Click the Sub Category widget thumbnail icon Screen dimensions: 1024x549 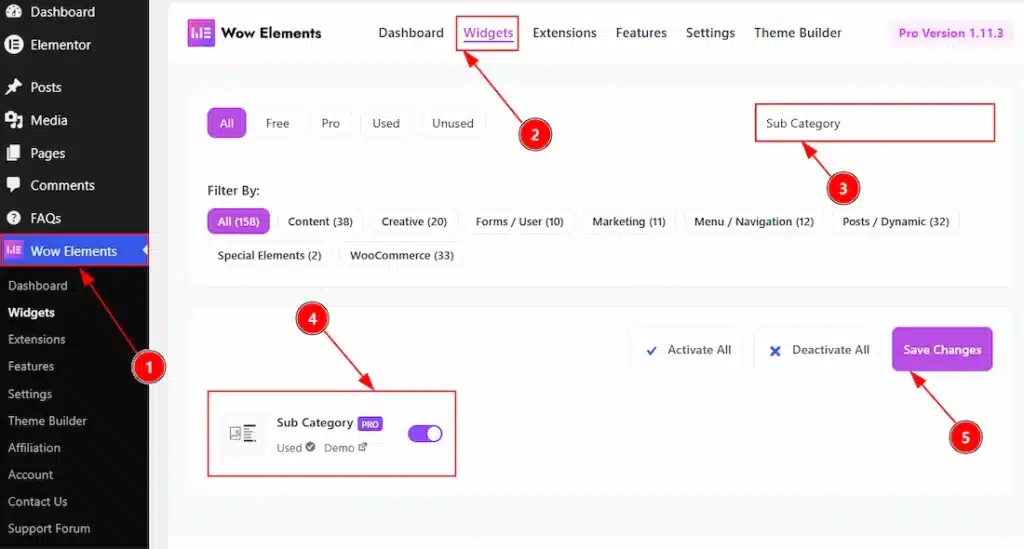243,433
